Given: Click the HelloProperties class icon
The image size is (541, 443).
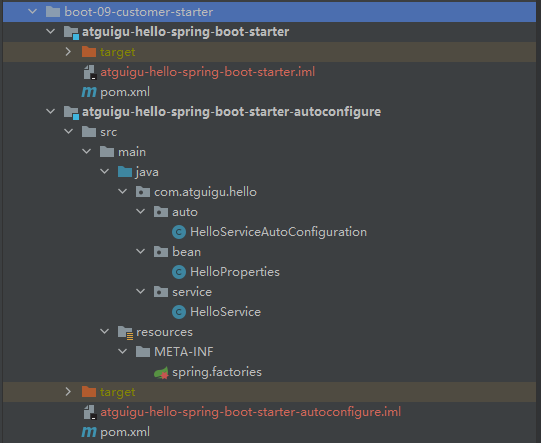Looking at the screenshot, I should click(179, 272).
